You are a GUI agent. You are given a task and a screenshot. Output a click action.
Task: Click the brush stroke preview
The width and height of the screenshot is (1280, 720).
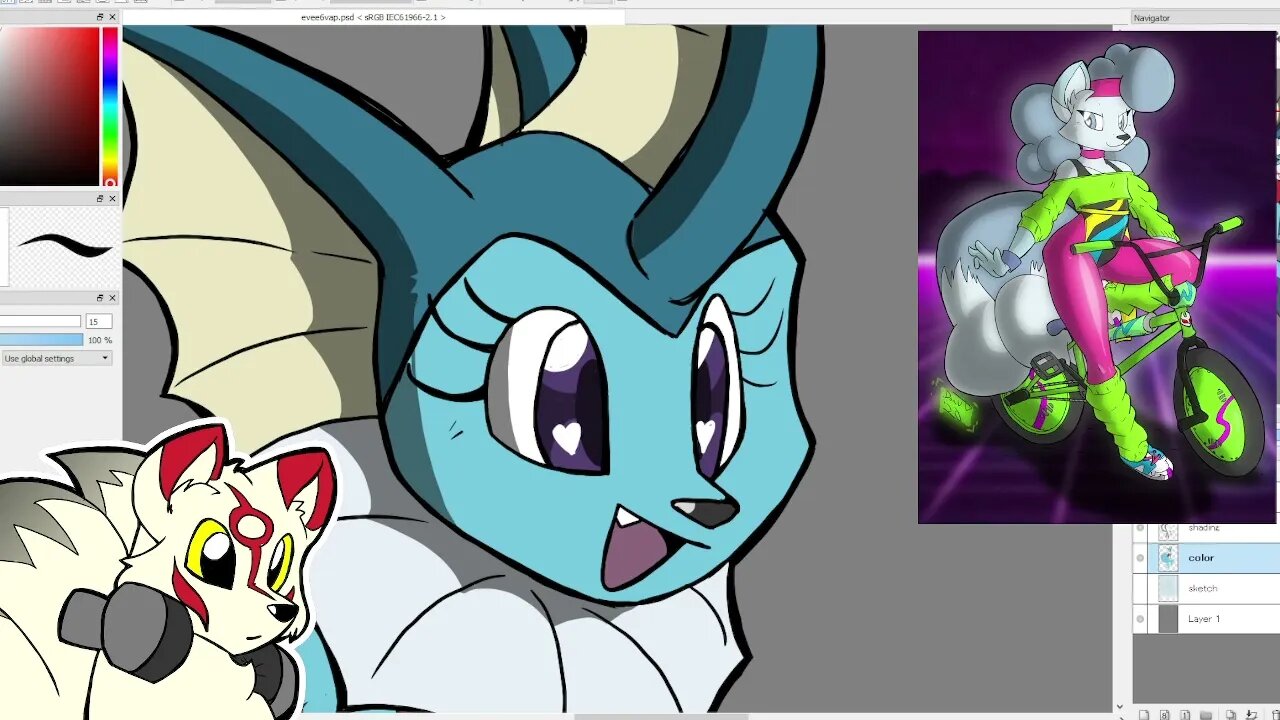(63, 246)
